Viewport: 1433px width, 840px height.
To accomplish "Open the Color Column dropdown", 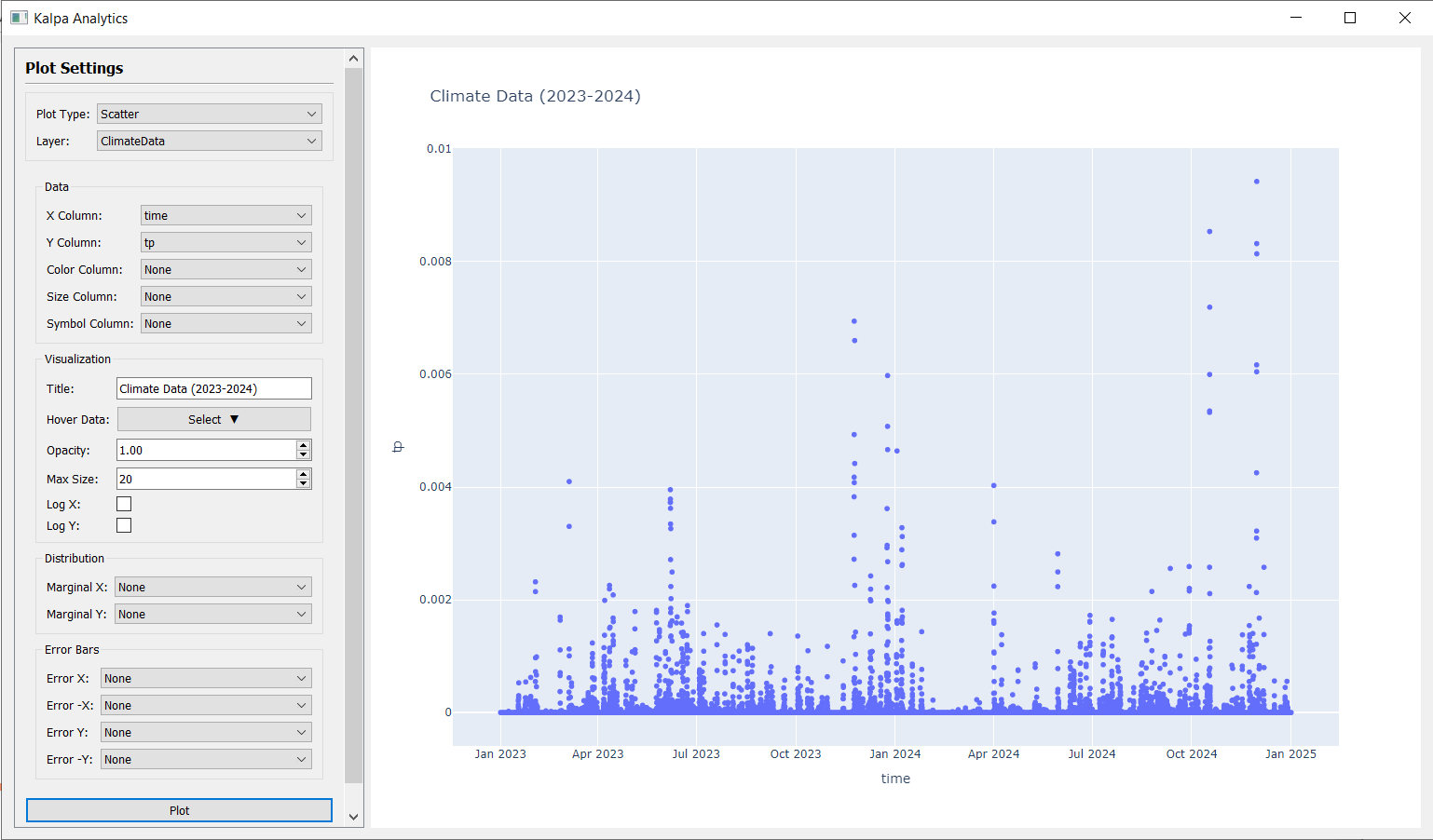I will click(x=225, y=269).
